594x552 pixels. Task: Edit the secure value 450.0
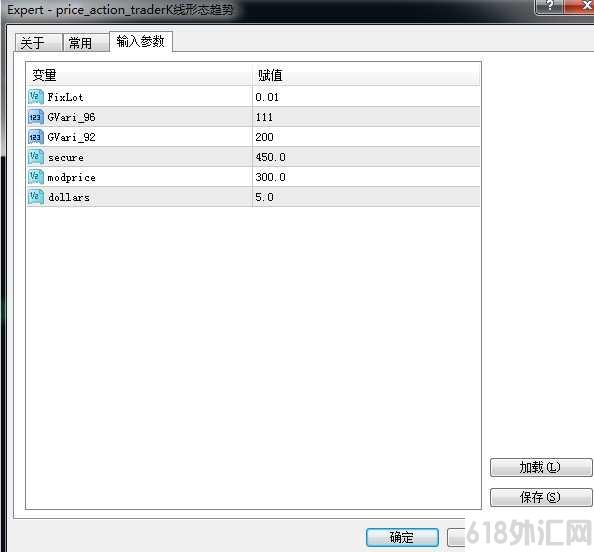pyautogui.click(x=366, y=157)
